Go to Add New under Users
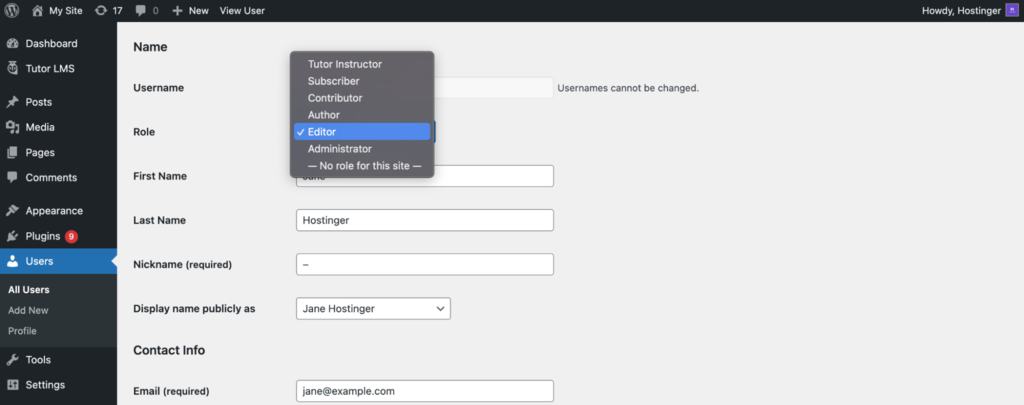Viewport: 1024px width, 405px height. point(28,310)
